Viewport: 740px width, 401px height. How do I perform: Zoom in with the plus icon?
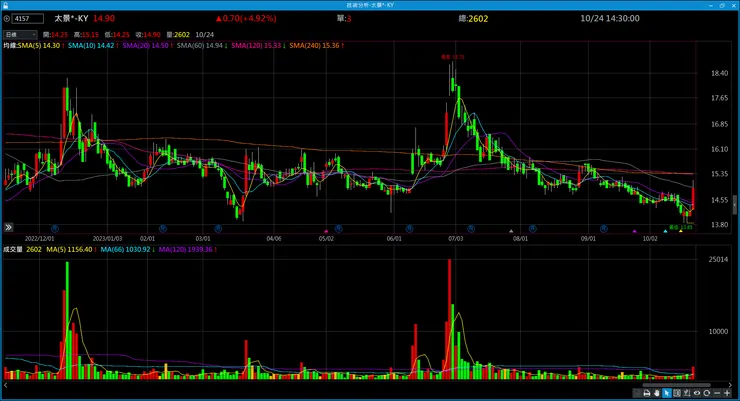[x=727, y=393]
